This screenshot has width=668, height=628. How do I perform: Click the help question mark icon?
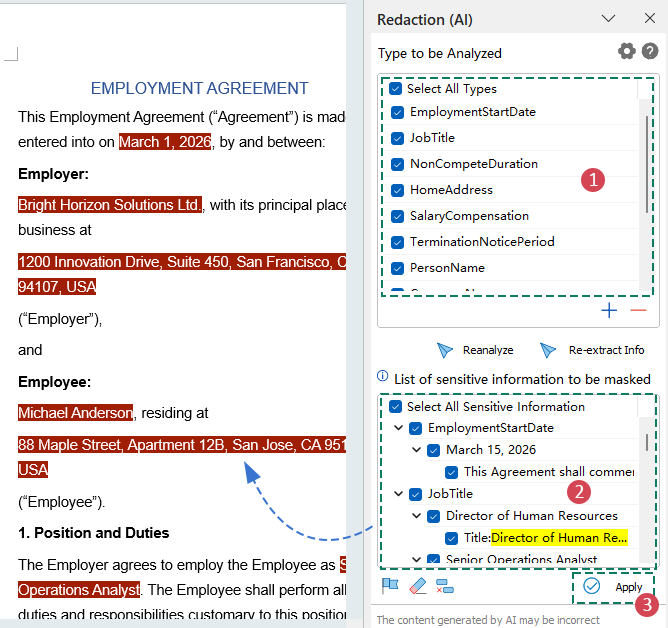click(649, 52)
